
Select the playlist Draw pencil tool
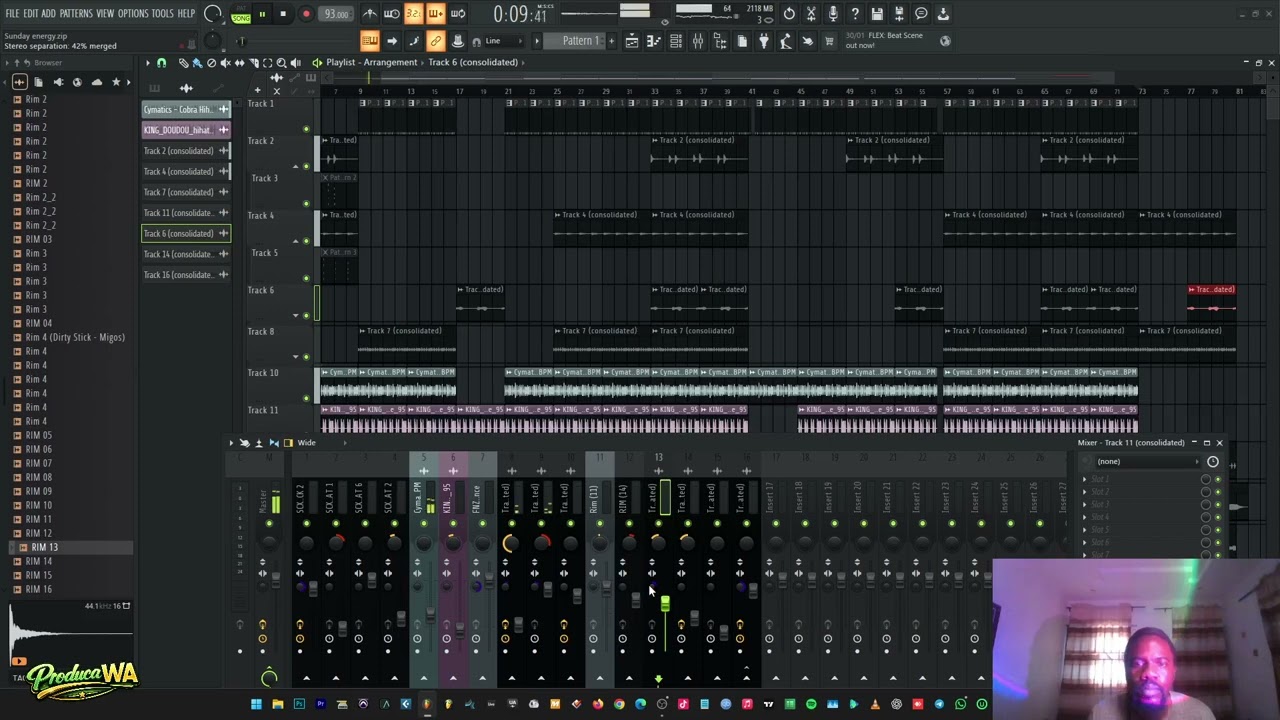183,62
